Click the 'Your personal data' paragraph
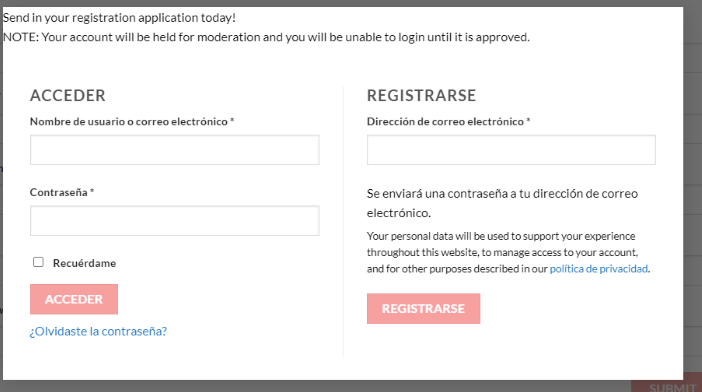 (x=508, y=252)
